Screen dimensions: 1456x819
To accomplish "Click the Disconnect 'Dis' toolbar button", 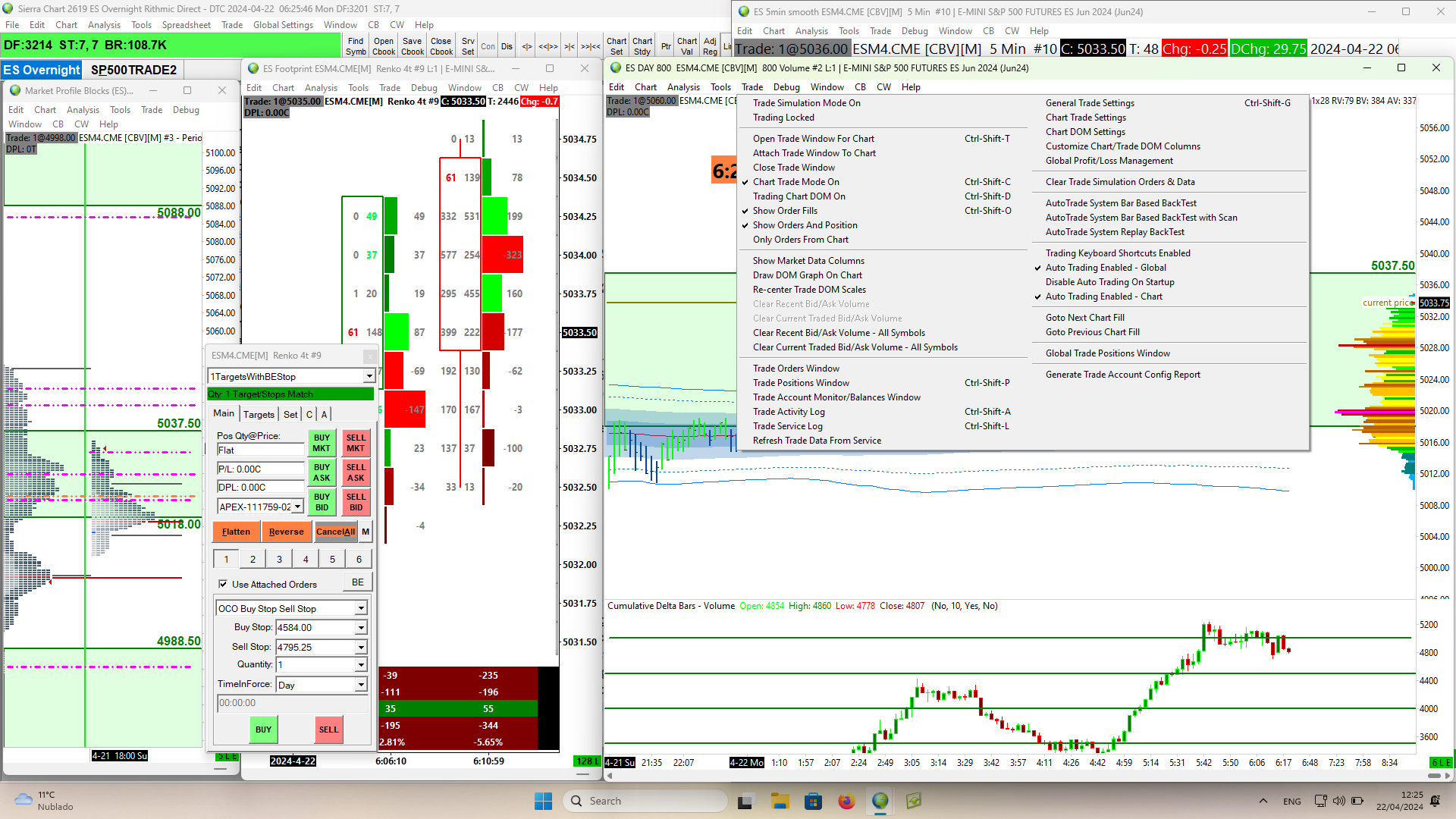I will click(507, 46).
